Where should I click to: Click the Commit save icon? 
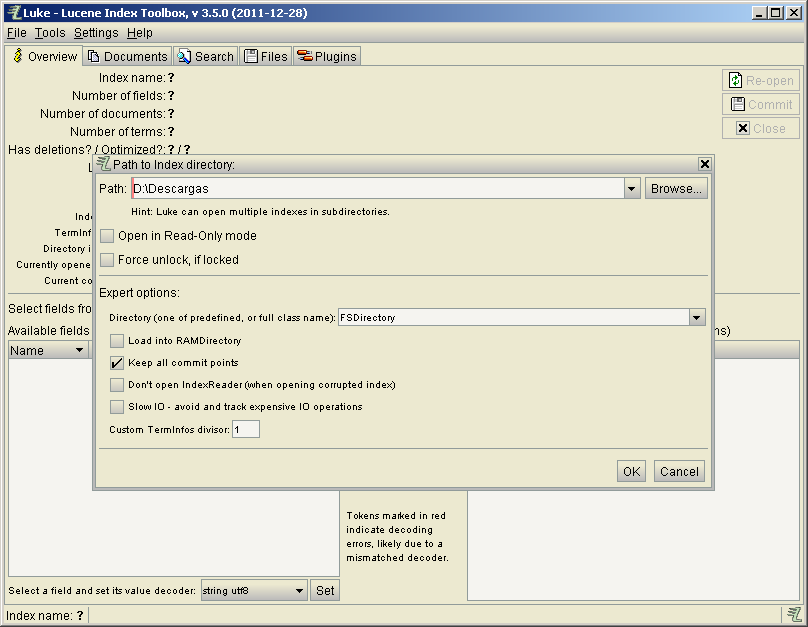(738, 104)
